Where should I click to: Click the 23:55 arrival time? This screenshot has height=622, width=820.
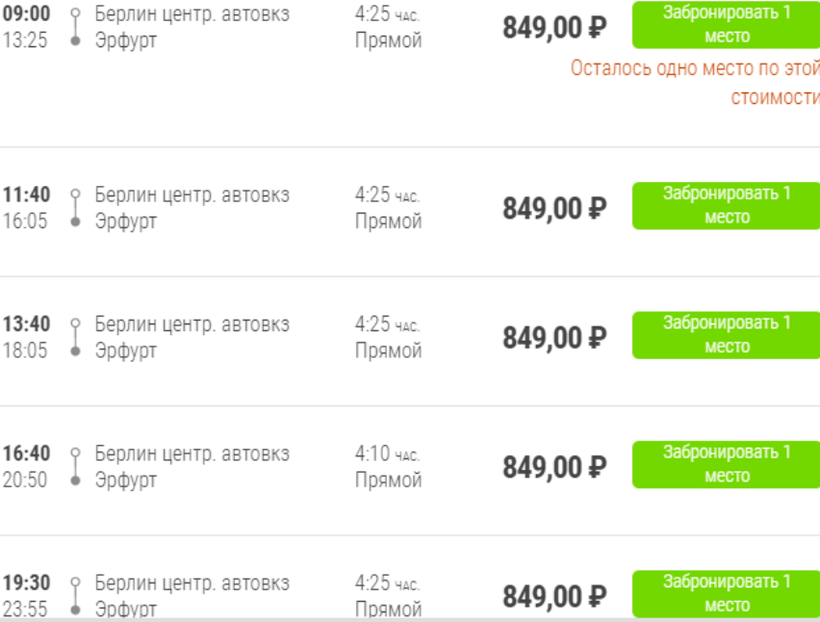pyautogui.click(x=25, y=609)
